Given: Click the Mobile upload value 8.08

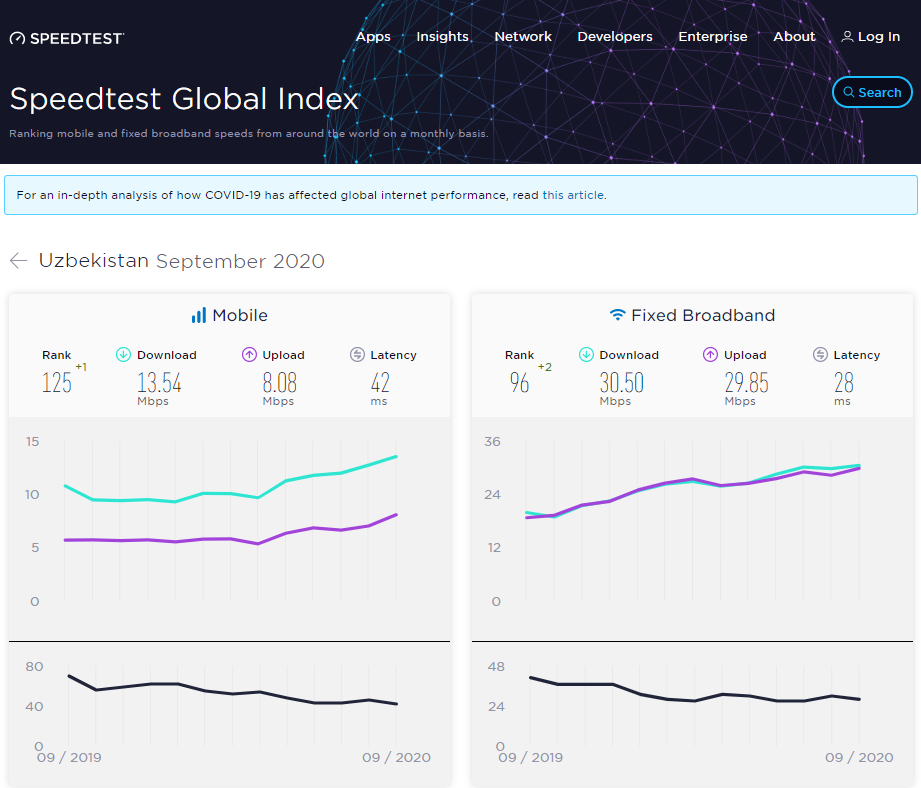Looking at the screenshot, I should (x=280, y=383).
